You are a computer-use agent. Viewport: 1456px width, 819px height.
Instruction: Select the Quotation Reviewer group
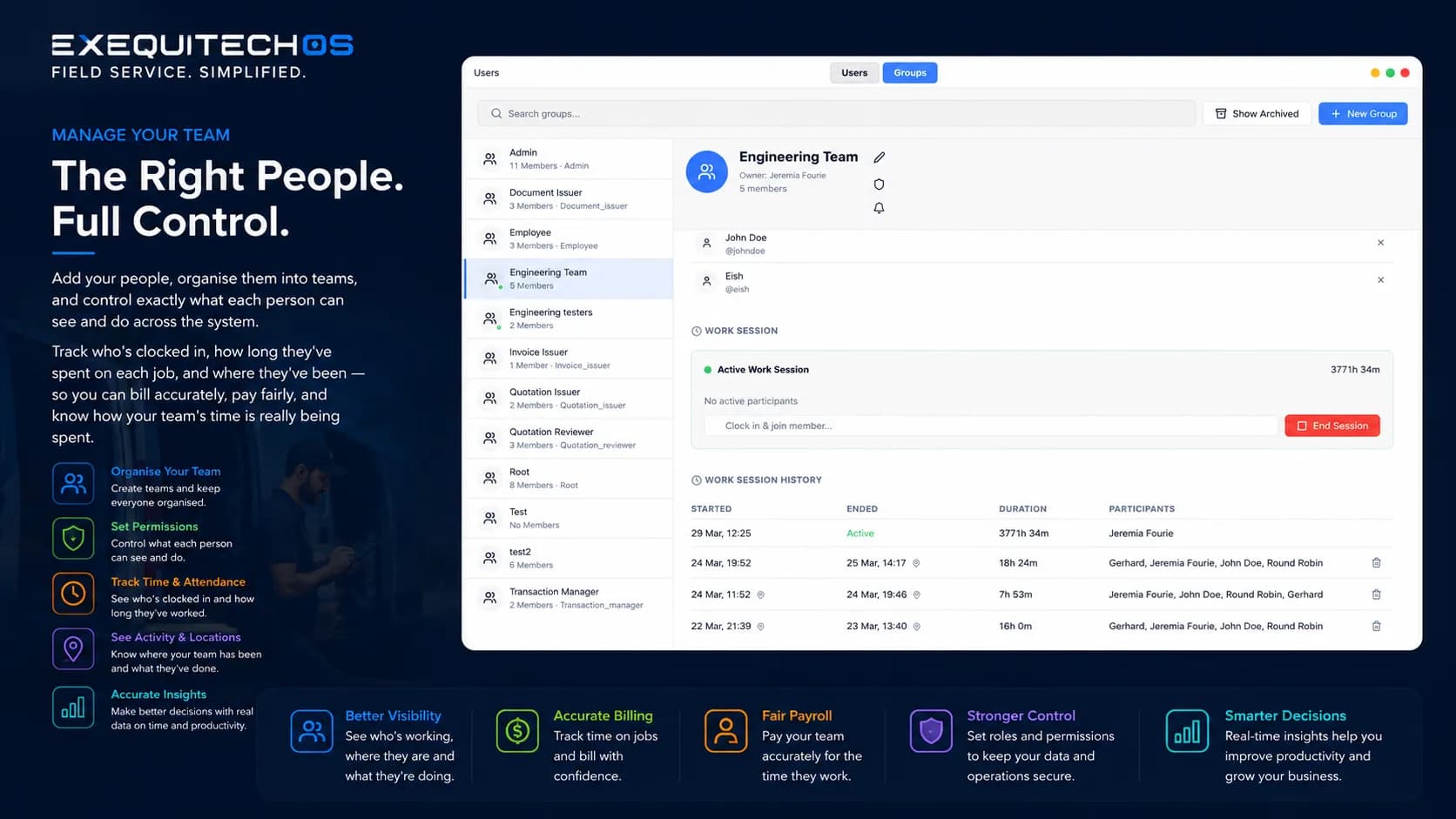[x=569, y=438]
